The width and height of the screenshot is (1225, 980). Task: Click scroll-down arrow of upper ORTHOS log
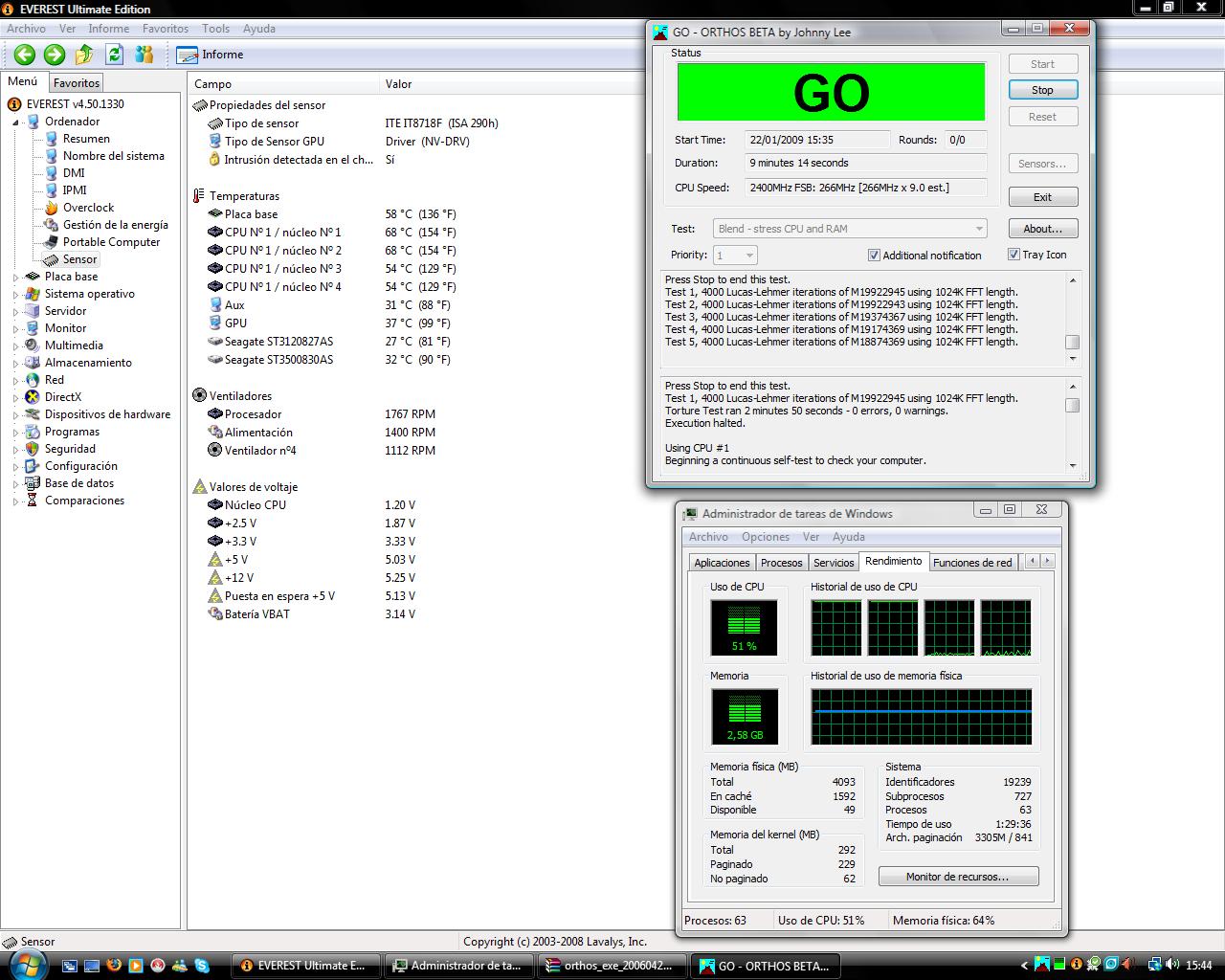point(1073,359)
